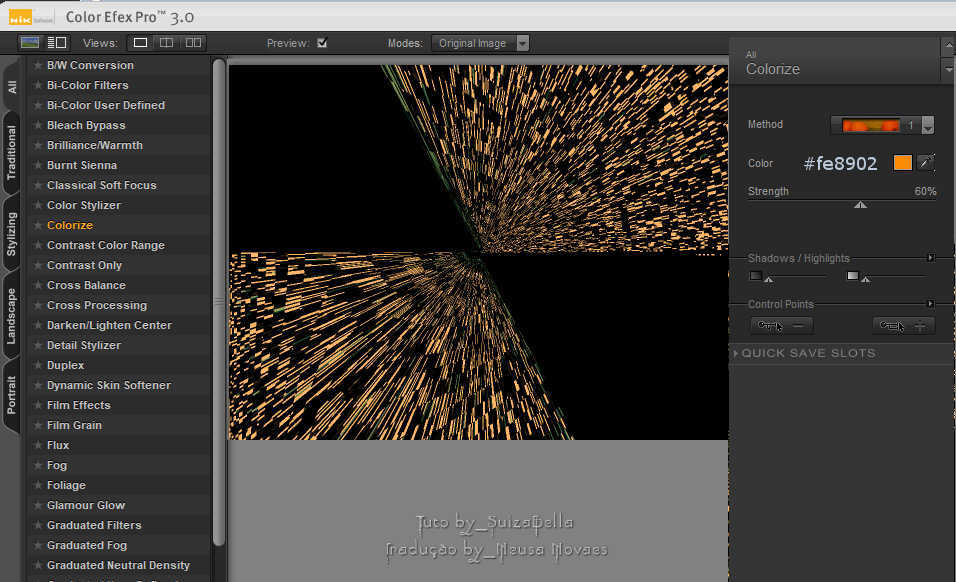Toggle favorite star for Bleach Bypass
This screenshot has height=582, width=956.
[38, 125]
